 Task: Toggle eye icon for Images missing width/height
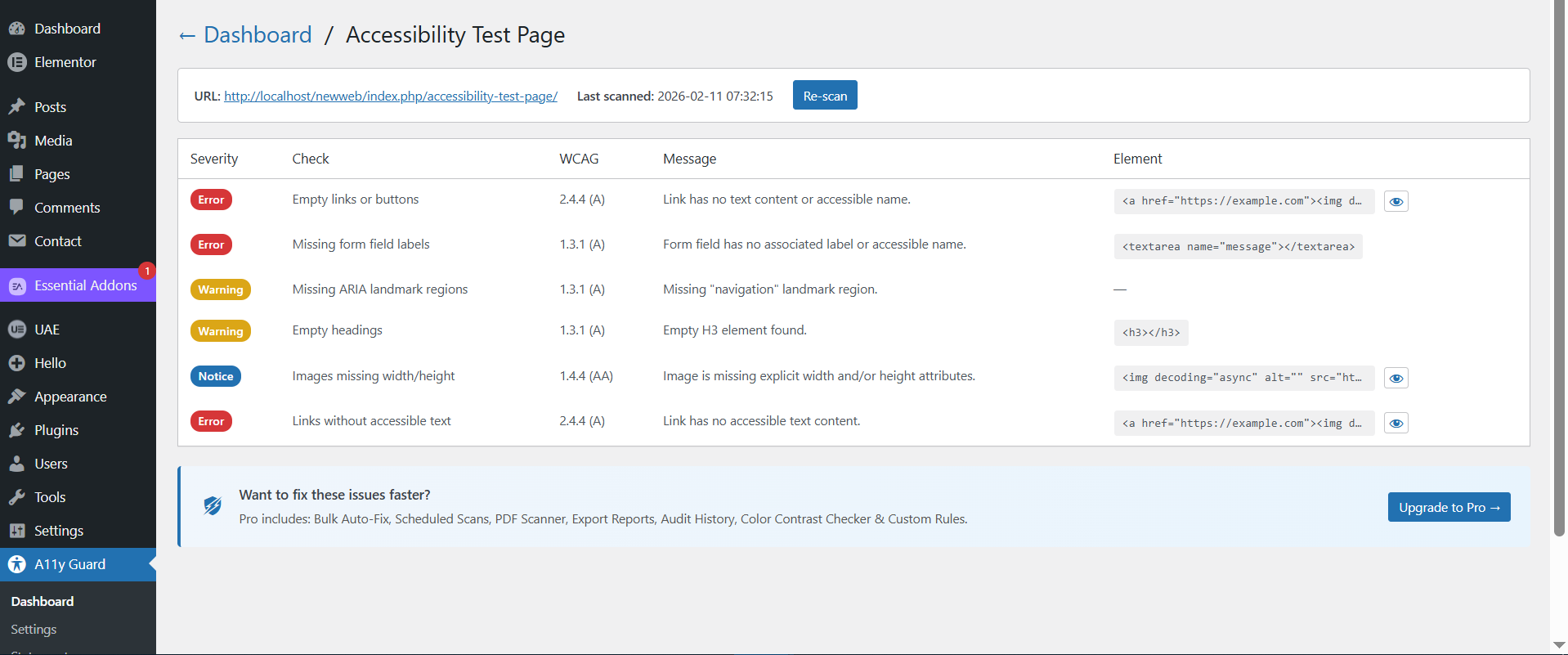coord(1396,378)
